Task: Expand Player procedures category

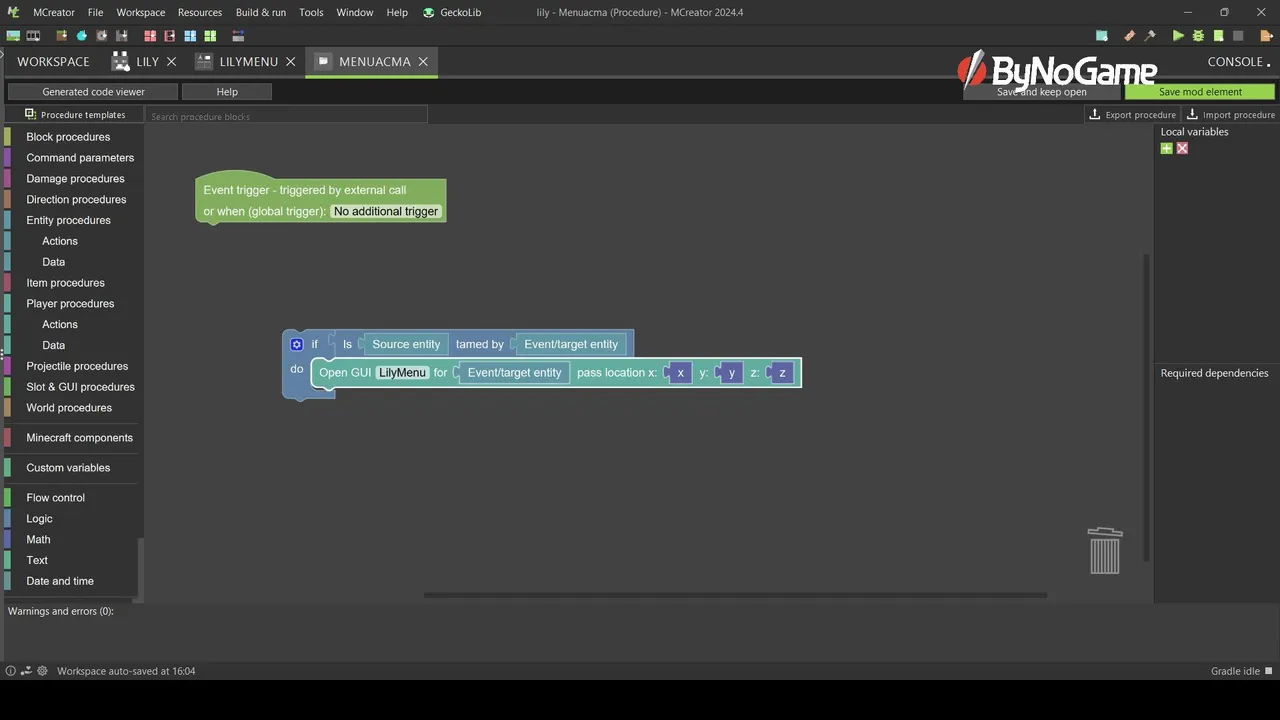Action: (x=70, y=304)
